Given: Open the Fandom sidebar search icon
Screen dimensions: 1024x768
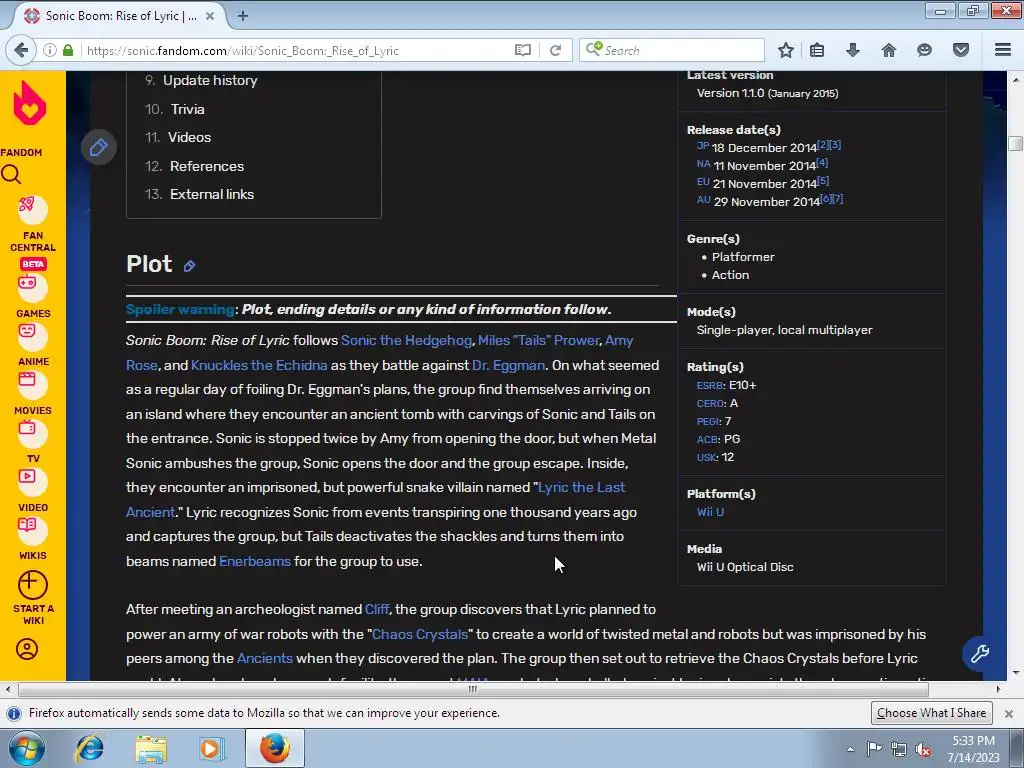Looking at the screenshot, I should click(x=11, y=175).
